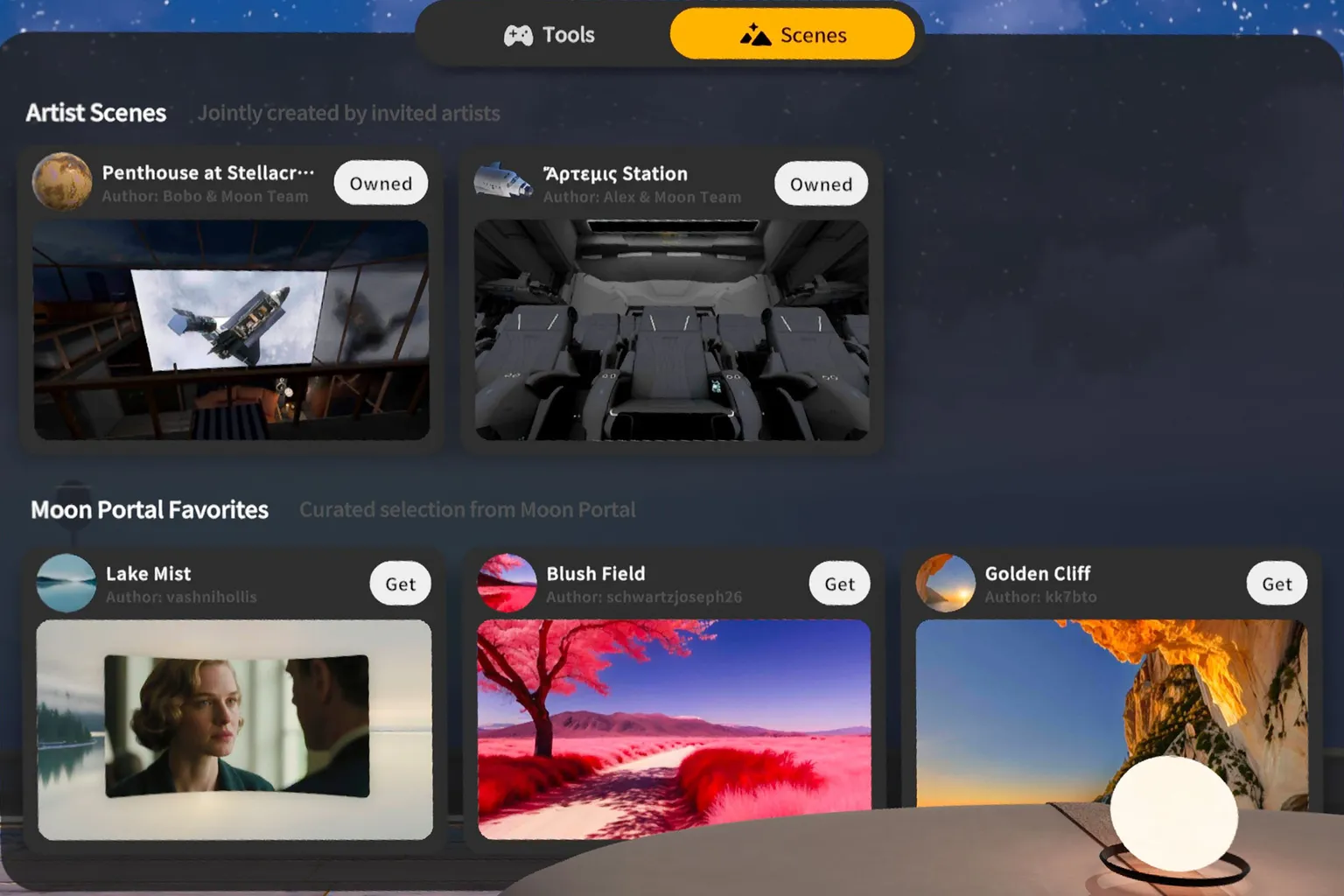The image size is (1344, 896).
Task: Click the Golden Cliff circular scene icon
Action: coord(947,583)
